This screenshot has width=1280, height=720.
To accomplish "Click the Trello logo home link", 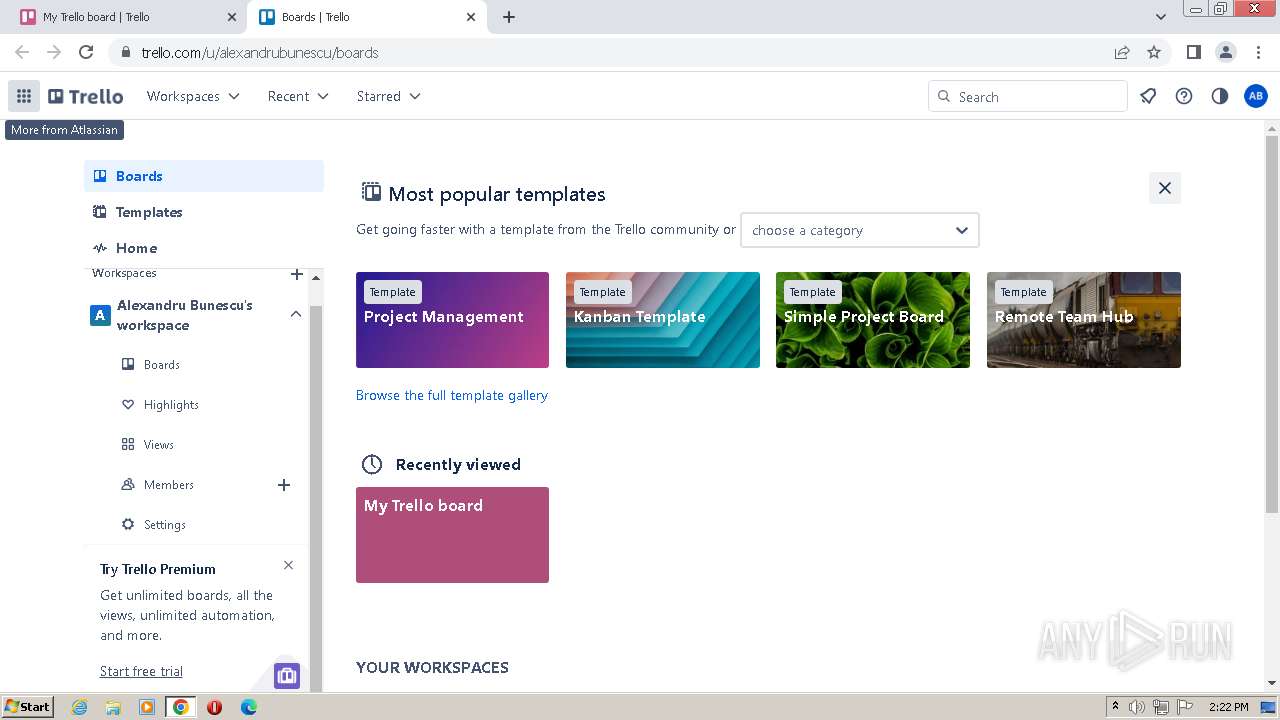I will (86, 96).
